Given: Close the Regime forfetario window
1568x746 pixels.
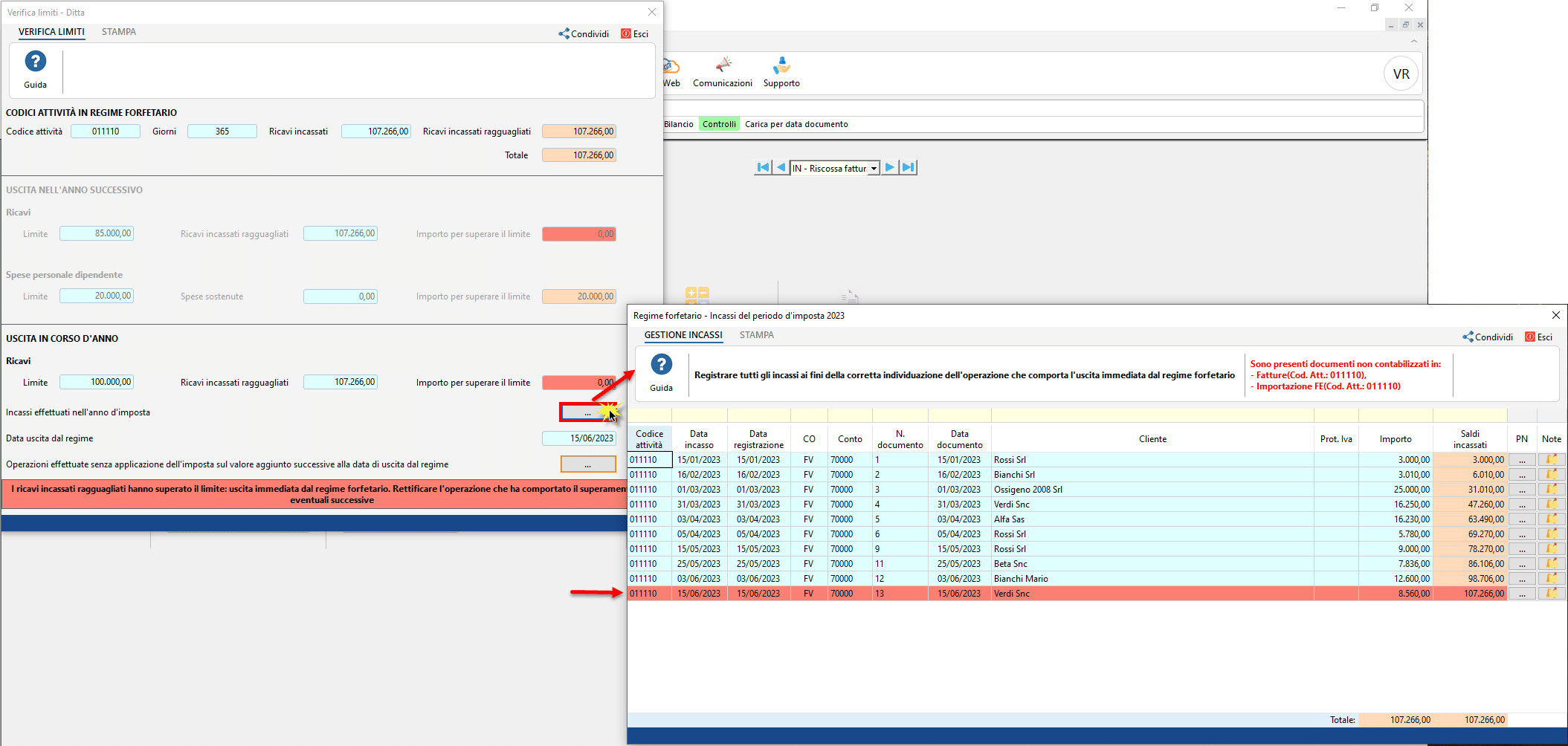Looking at the screenshot, I should point(1555,315).
